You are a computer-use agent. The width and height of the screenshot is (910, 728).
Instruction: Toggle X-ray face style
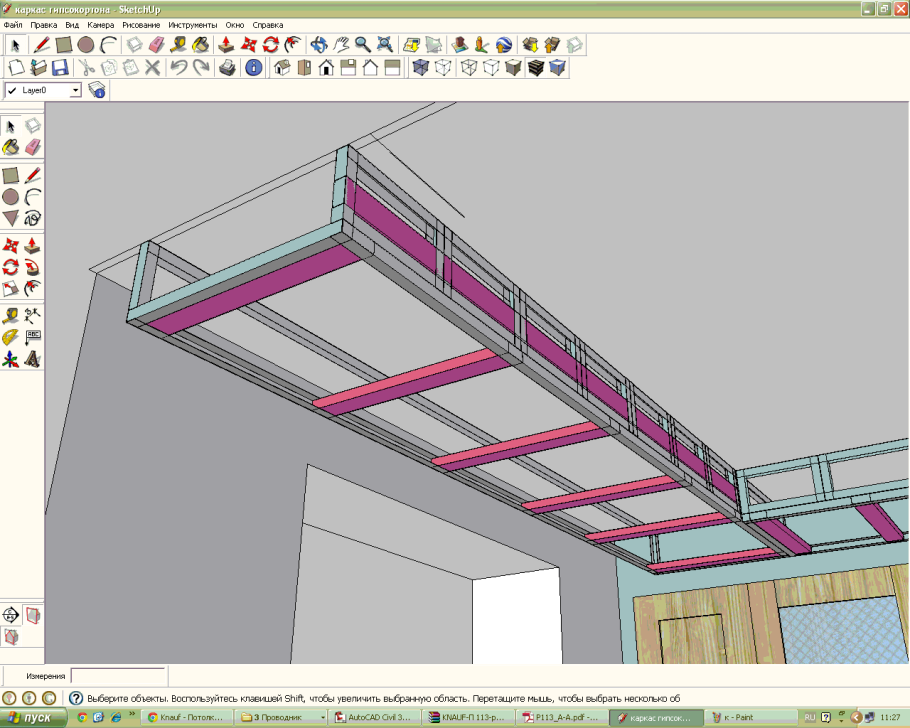pyautogui.click(x=421, y=68)
